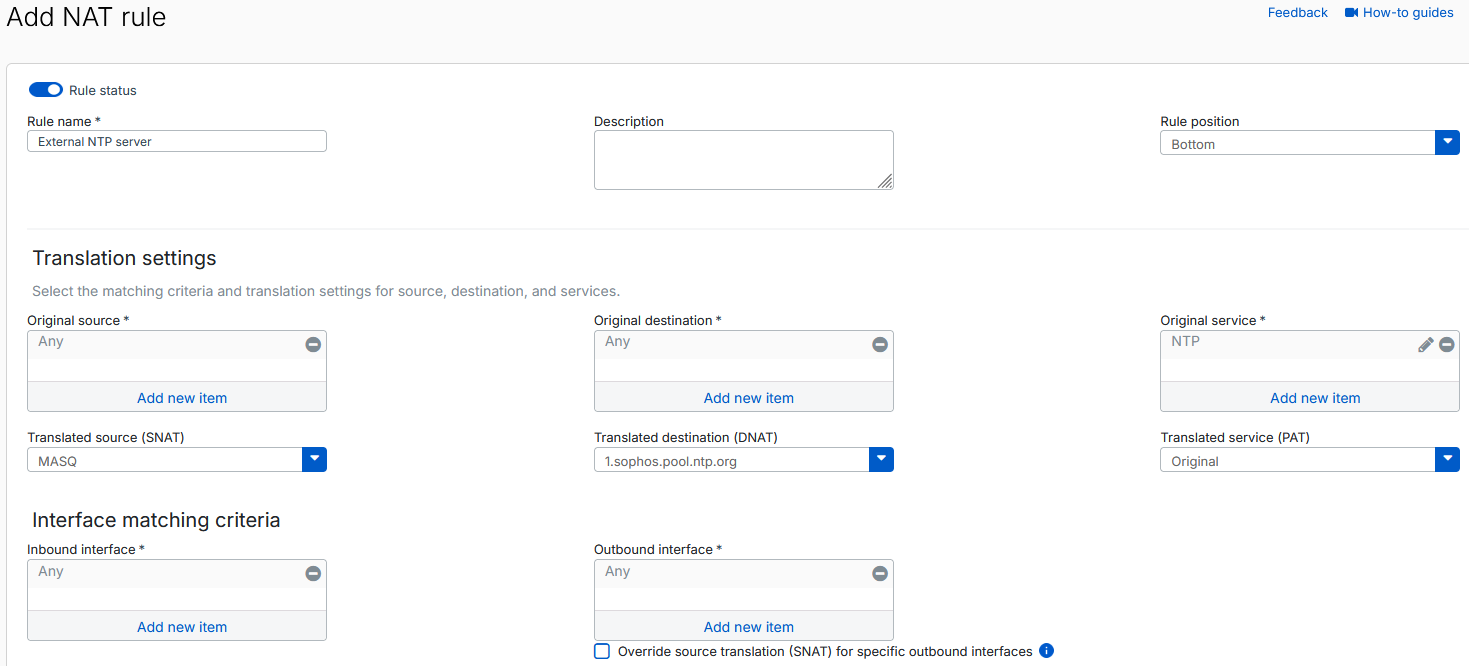Image resolution: width=1469 pixels, height=666 pixels.
Task: Remove Any from Inbound interface list
Action: (312, 573)
